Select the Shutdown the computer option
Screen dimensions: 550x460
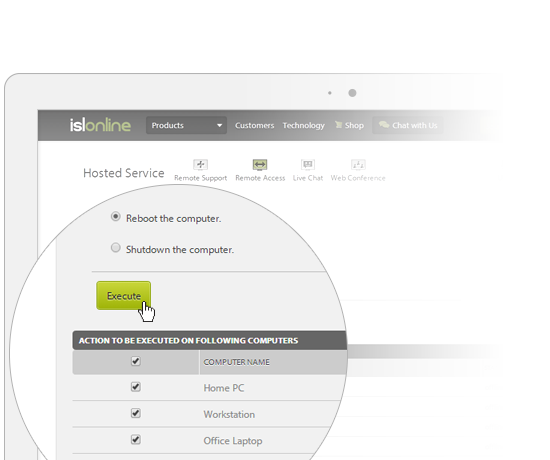[115, 248]
